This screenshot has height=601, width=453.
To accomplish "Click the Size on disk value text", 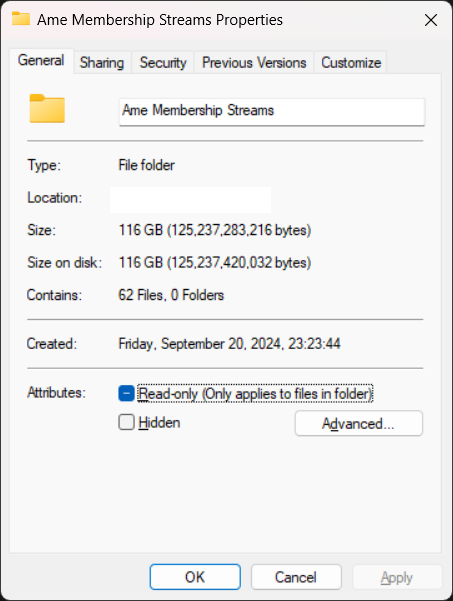I will coord(215,263).
